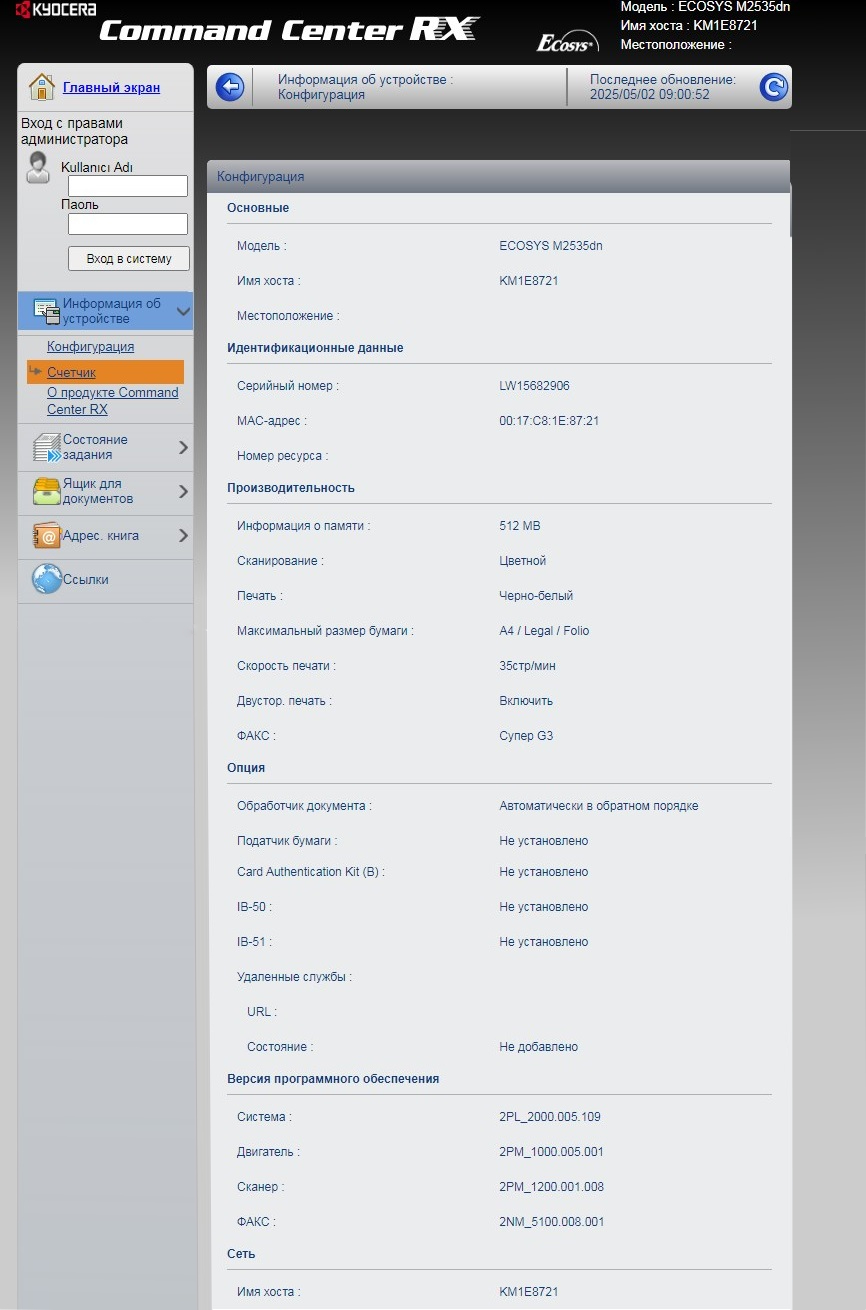Click Версия программного обеспечения heading

coord(333,1079)
